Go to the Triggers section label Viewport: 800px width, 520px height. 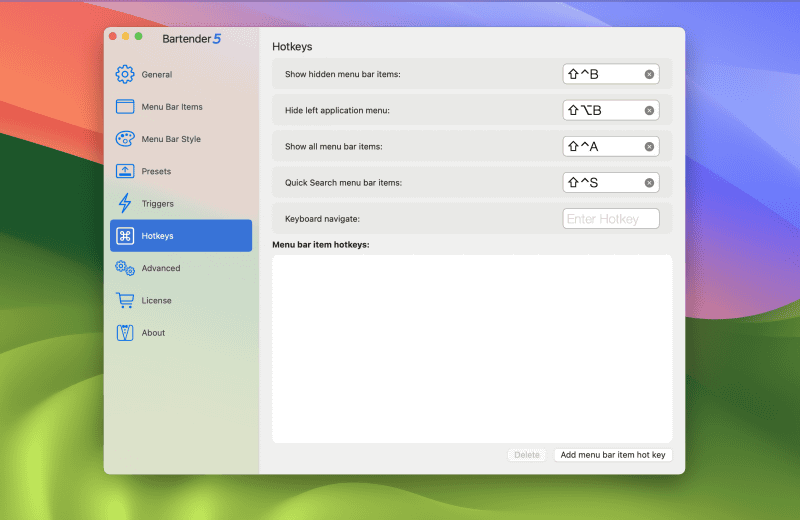[158, 204]
